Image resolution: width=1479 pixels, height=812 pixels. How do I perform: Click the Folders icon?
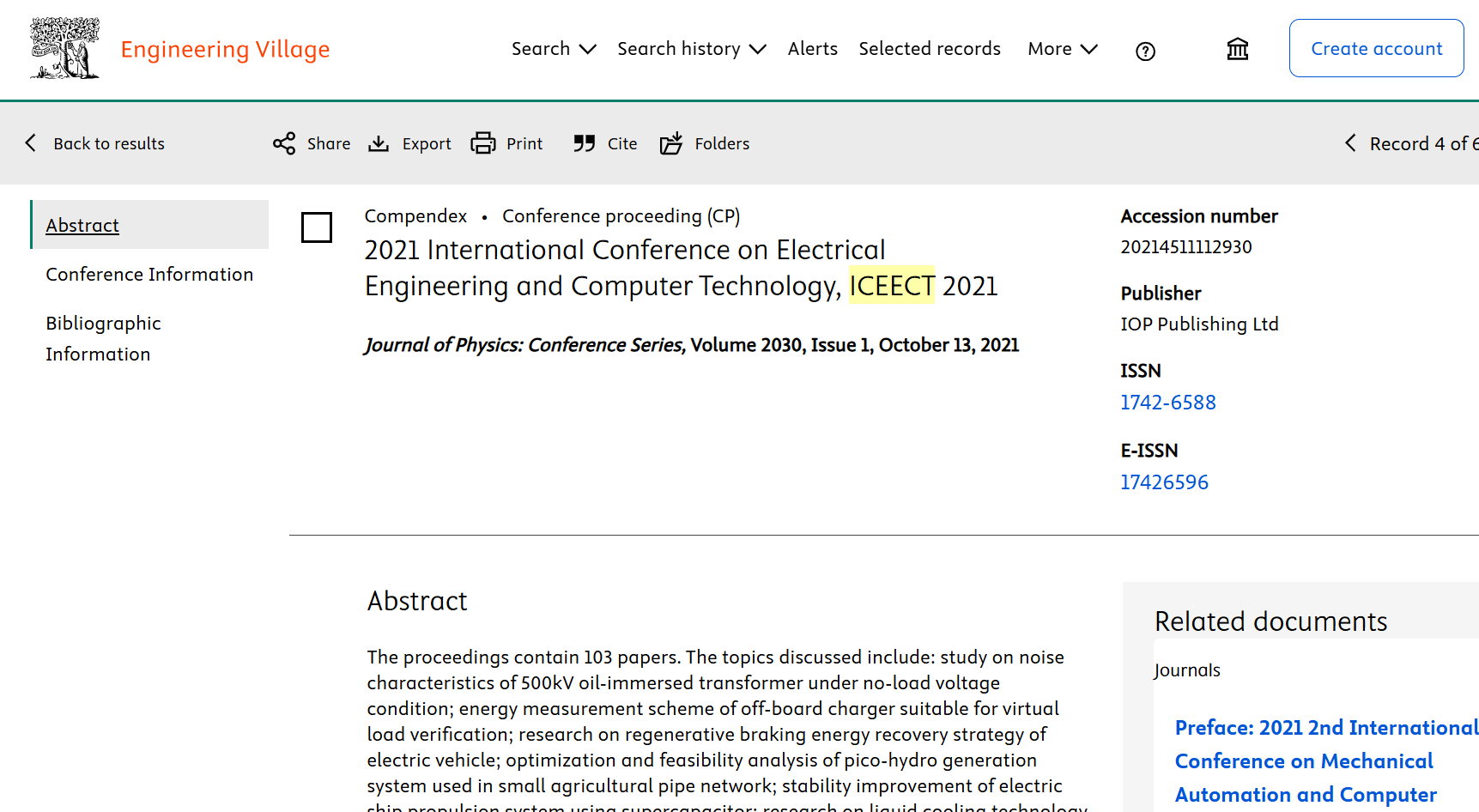click(x=671, y=143)
